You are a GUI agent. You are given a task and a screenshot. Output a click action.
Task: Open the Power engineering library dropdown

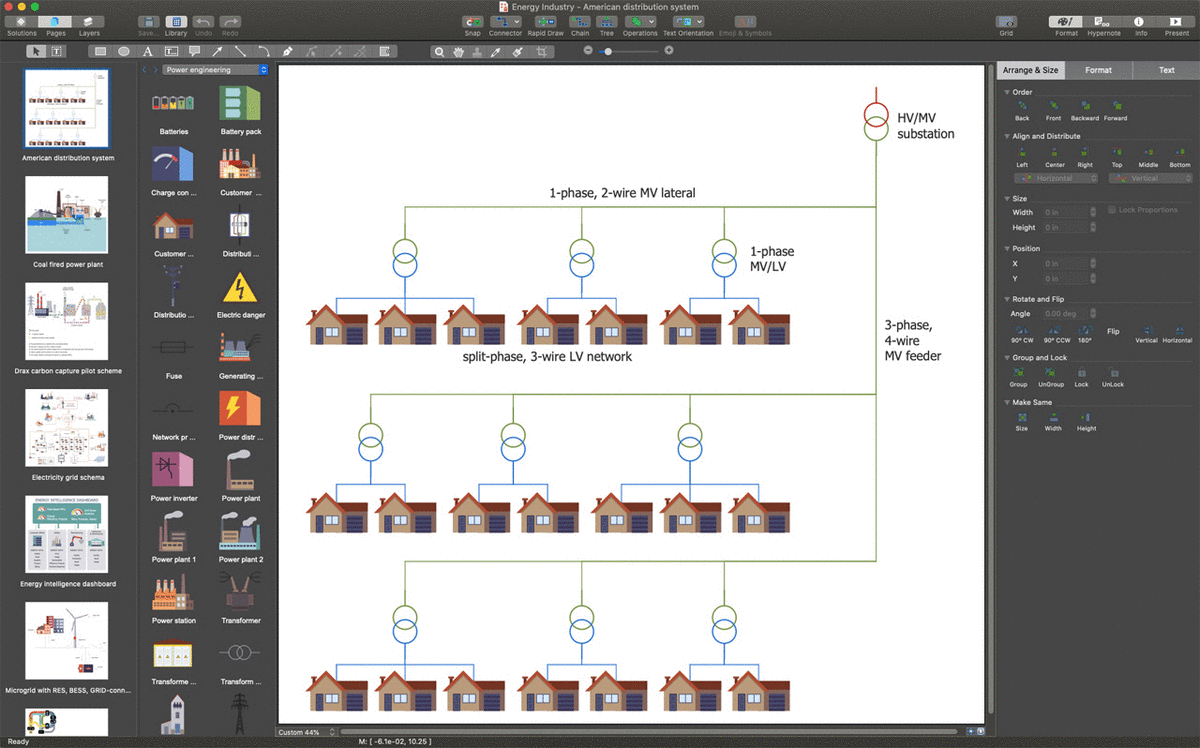point(216,70)
